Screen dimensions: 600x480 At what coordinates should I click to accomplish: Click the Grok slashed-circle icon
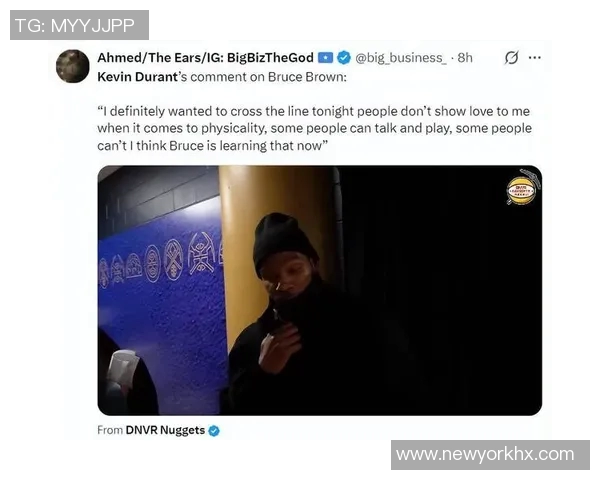(511, 58)
